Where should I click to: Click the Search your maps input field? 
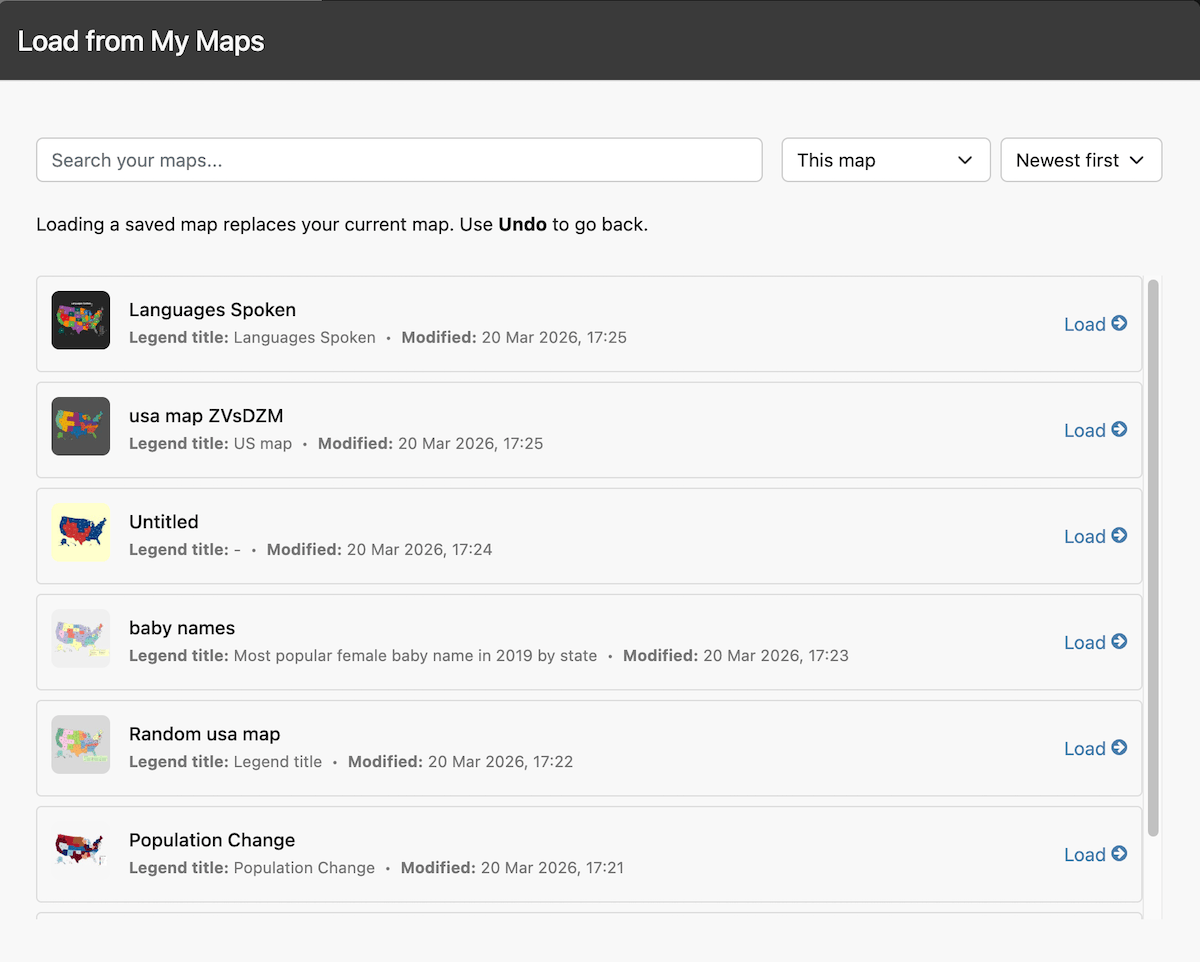(x=399, y=160)
